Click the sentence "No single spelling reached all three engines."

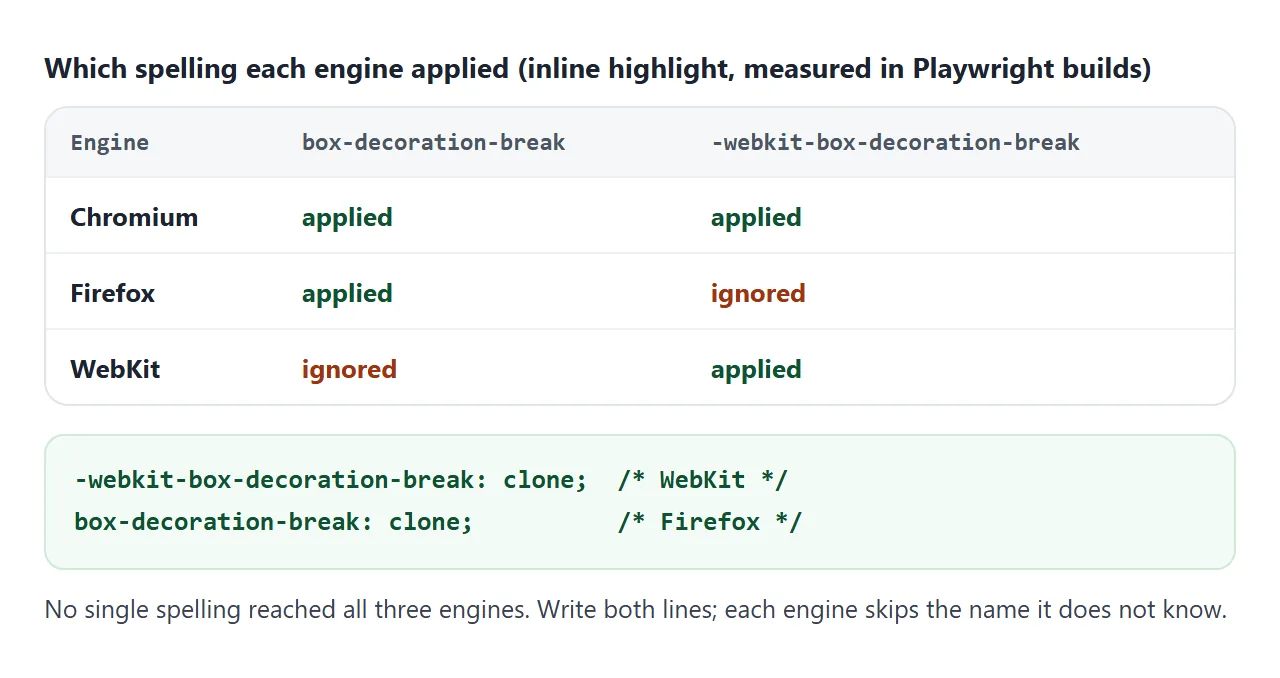tap(287, 609)
